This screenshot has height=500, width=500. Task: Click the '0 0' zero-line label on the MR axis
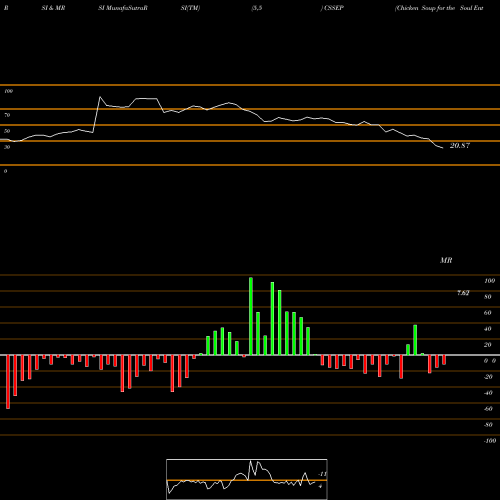click(490, 361)
